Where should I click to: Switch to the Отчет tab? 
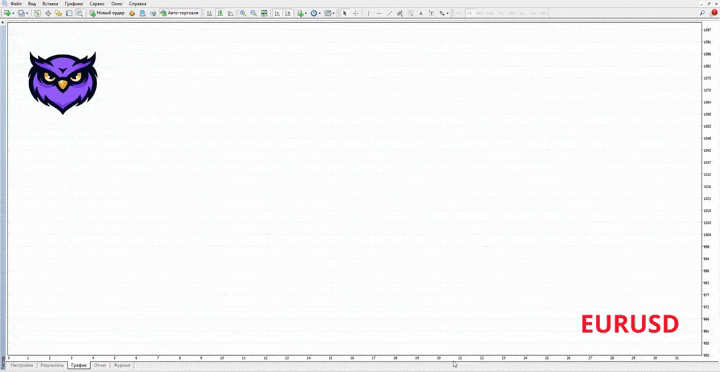coord(100,366)
